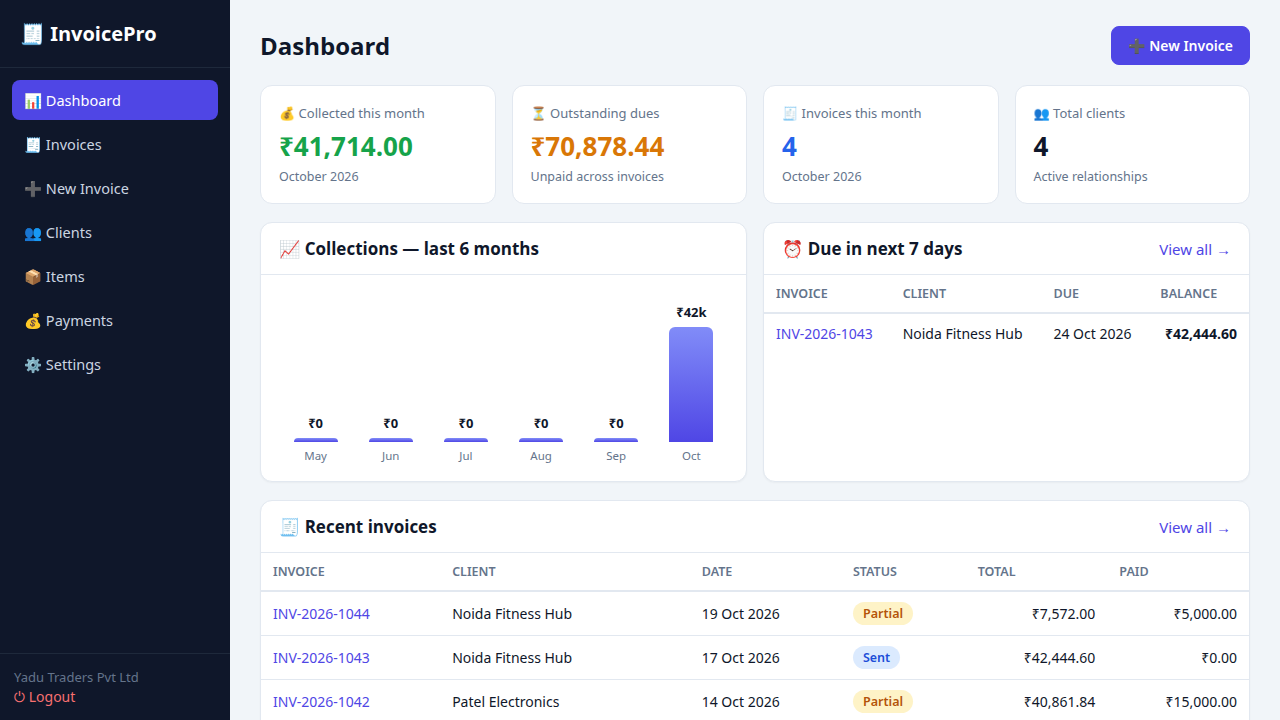Click the ₹7,572.00 total in Recent invoices
The height and width of the screenshot is (720, 1280).
click(1063, 614)
